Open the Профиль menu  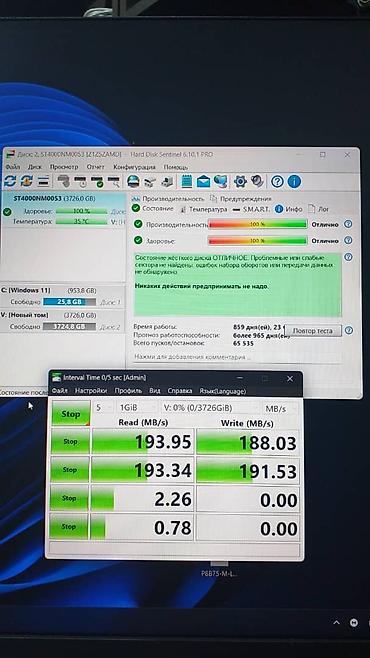click(x=128, y=391)
